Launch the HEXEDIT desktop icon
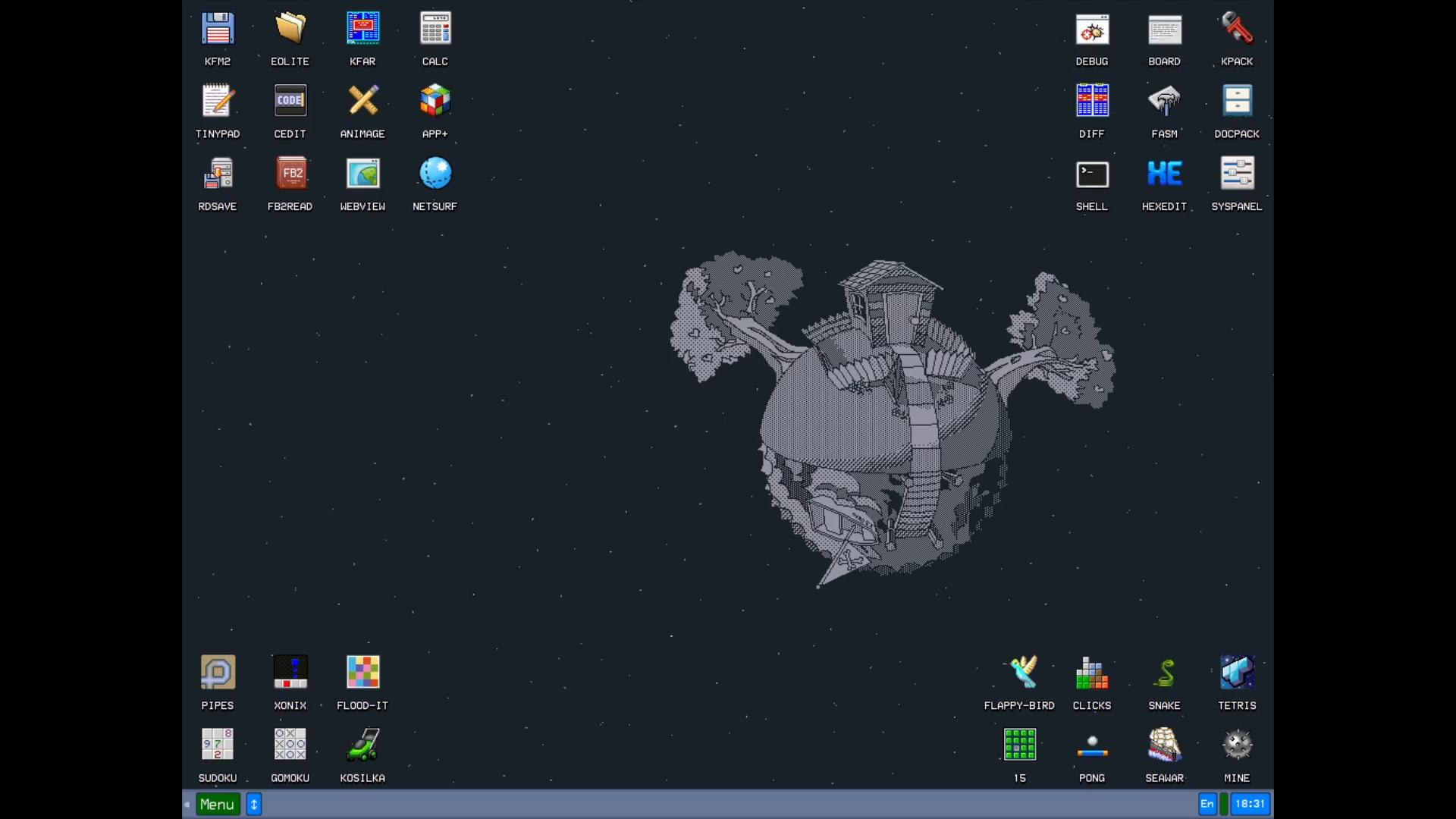The width and height of the screenshot is (1456, 819). pos(1164,174)
